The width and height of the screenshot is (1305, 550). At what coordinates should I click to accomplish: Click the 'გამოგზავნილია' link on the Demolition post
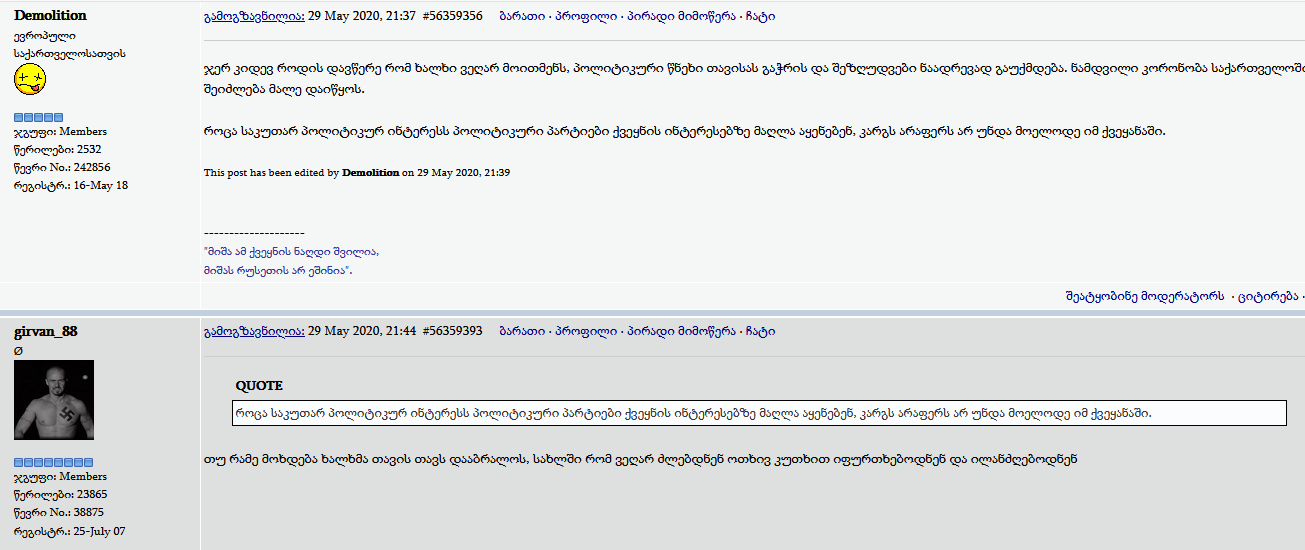coord(254,16)
